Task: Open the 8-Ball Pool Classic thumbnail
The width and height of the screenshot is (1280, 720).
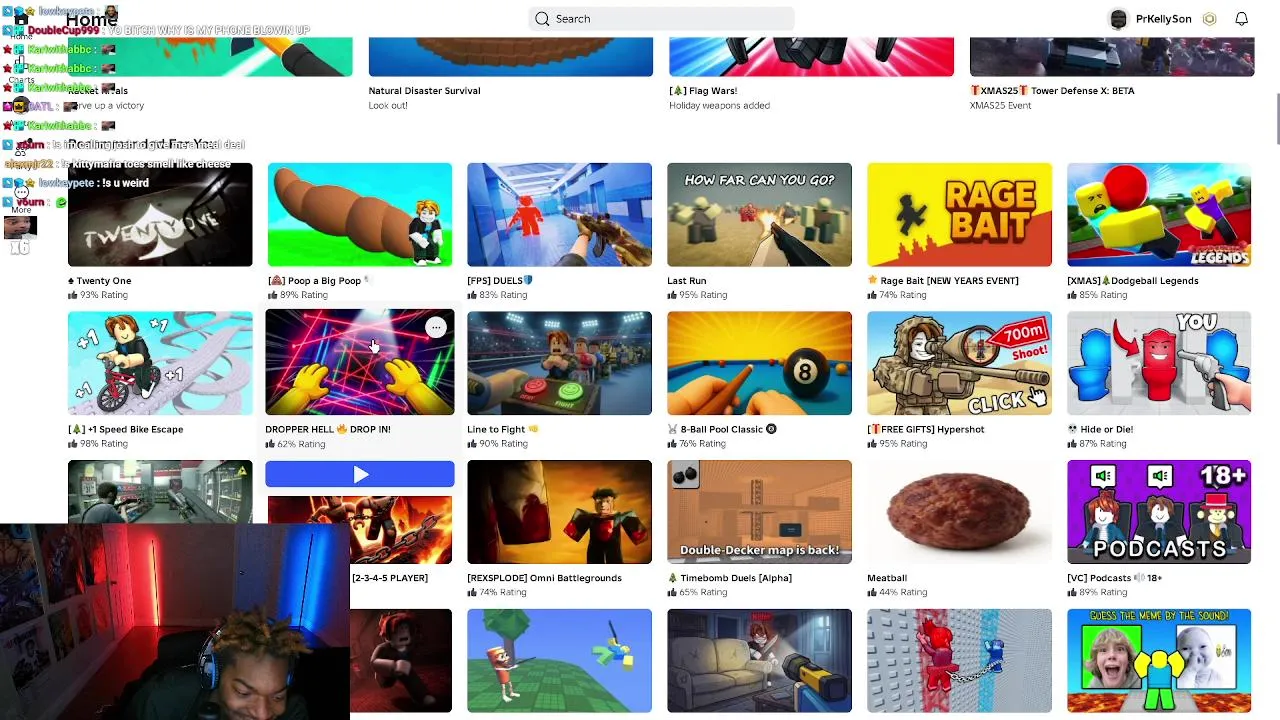Action: (x=759, y=363)
